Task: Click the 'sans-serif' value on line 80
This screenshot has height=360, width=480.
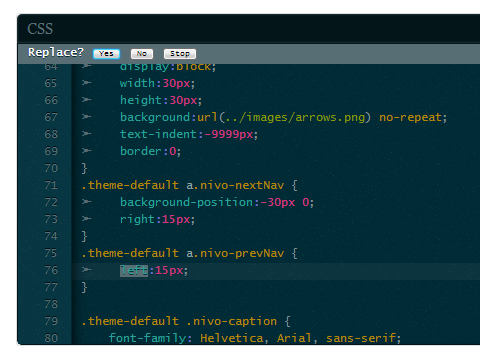Action: [361, 338]
